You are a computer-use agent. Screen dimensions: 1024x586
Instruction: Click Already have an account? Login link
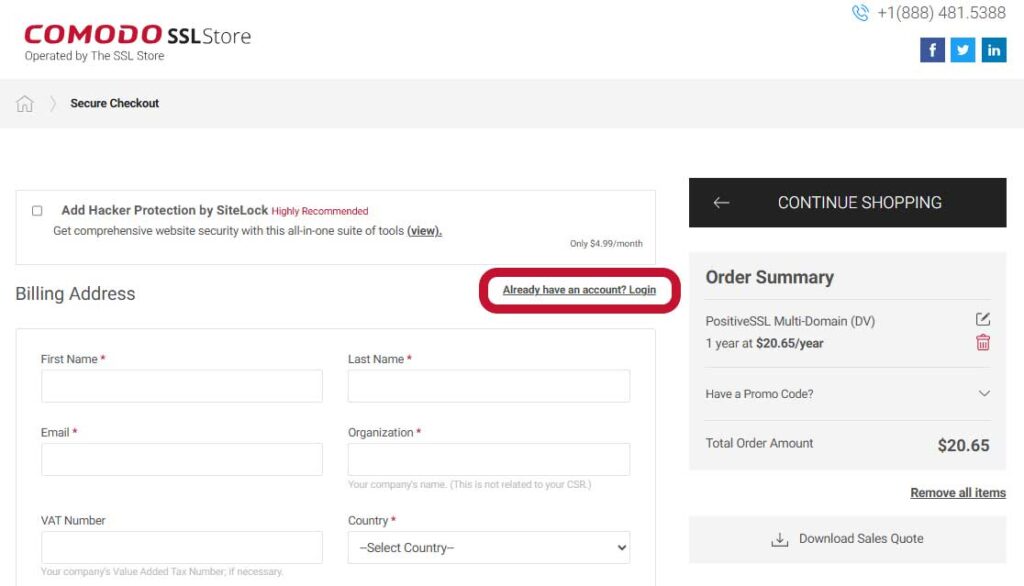click(579, 290)
